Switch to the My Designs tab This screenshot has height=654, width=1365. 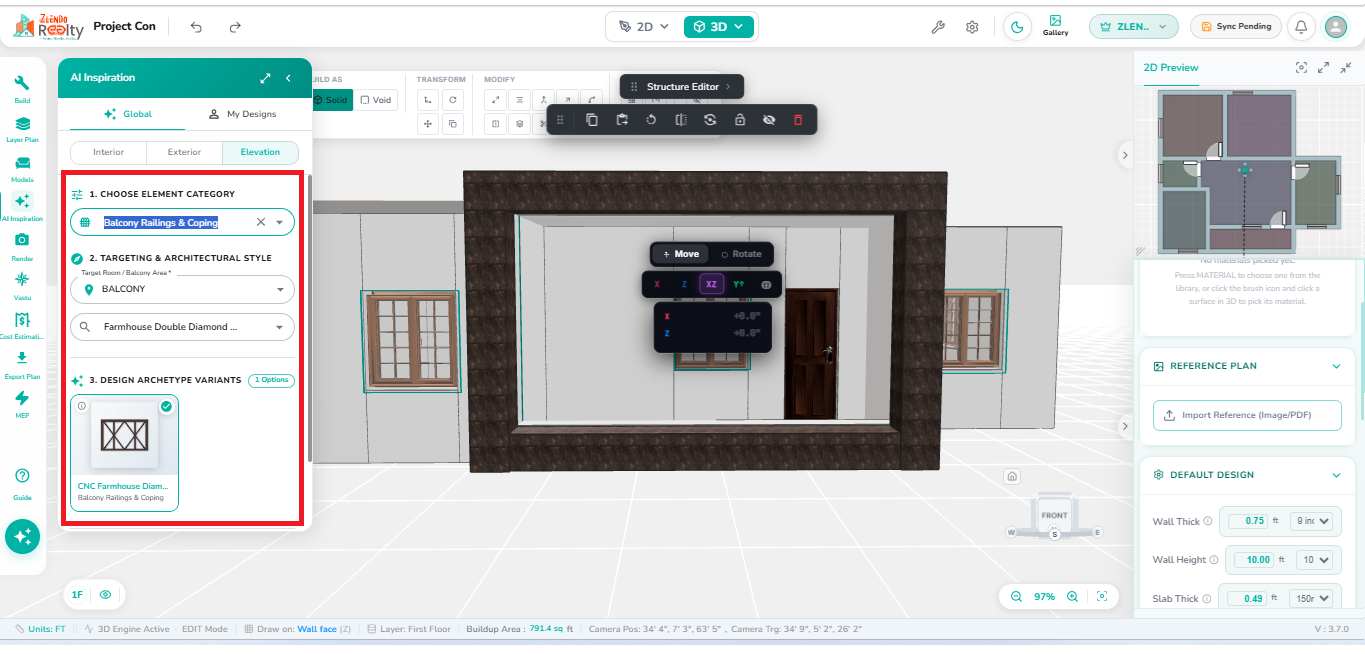coord(242,114)
